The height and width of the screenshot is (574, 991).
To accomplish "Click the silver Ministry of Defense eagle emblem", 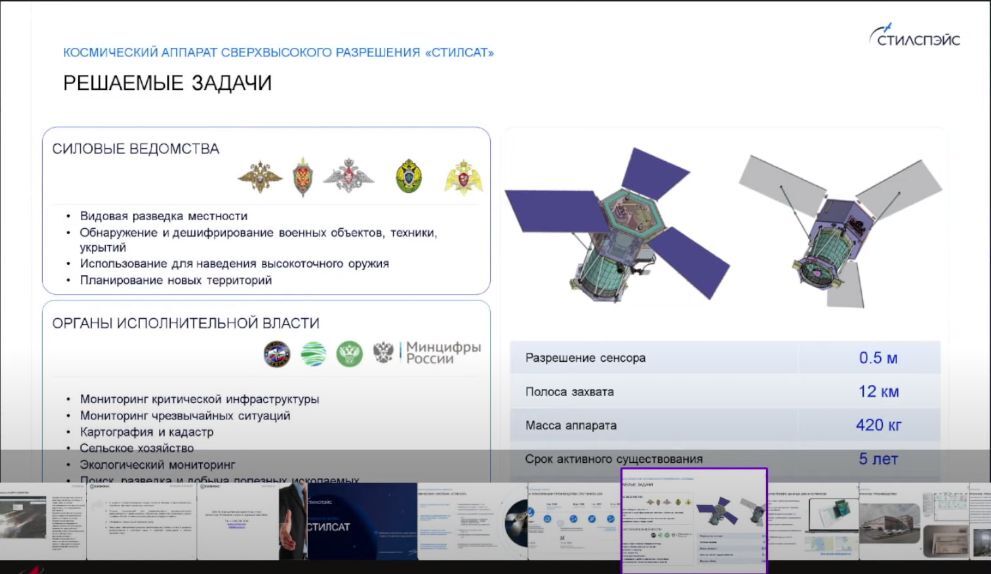I will click(x=348, y=175).
